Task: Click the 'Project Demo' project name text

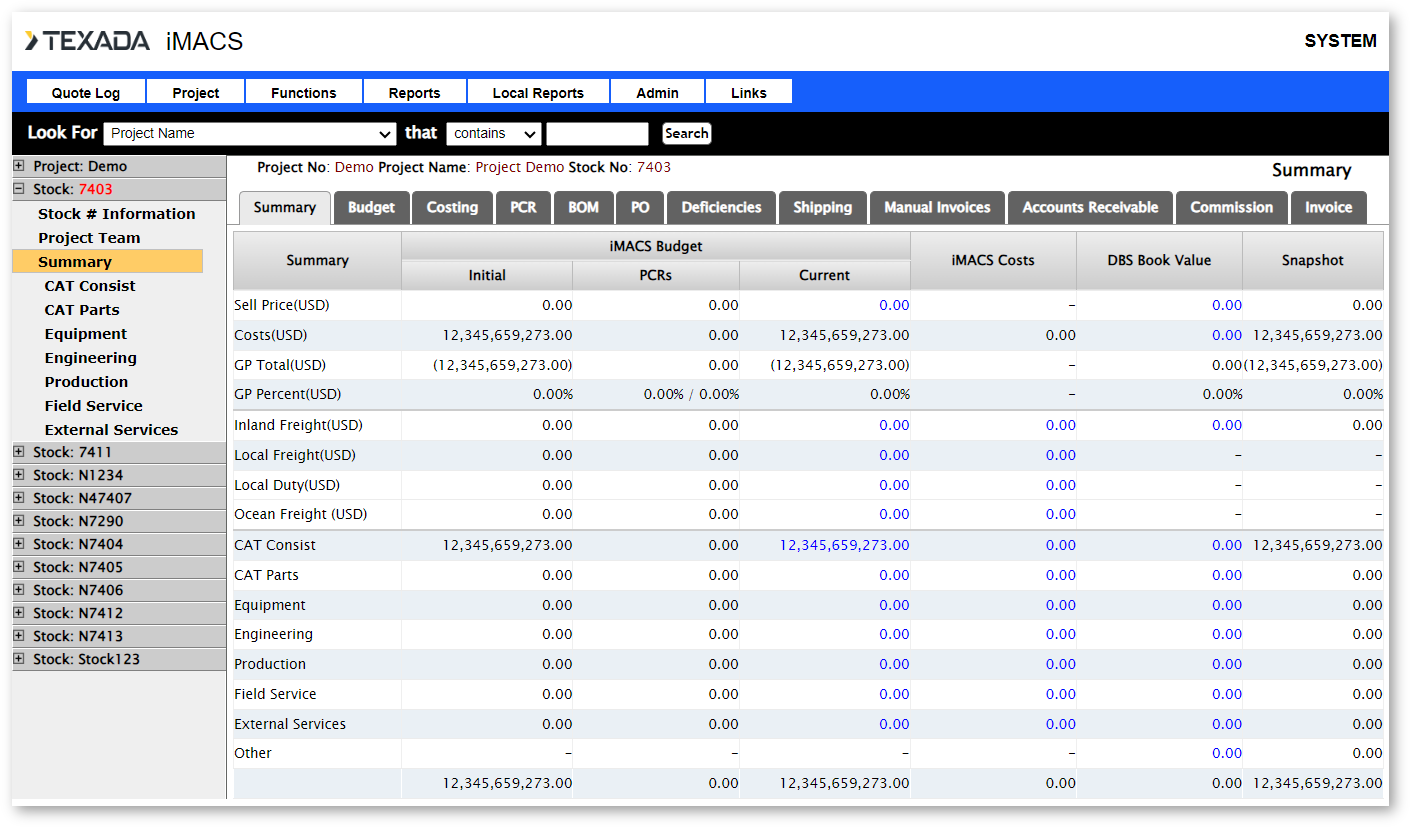Action: click(520, 167)
